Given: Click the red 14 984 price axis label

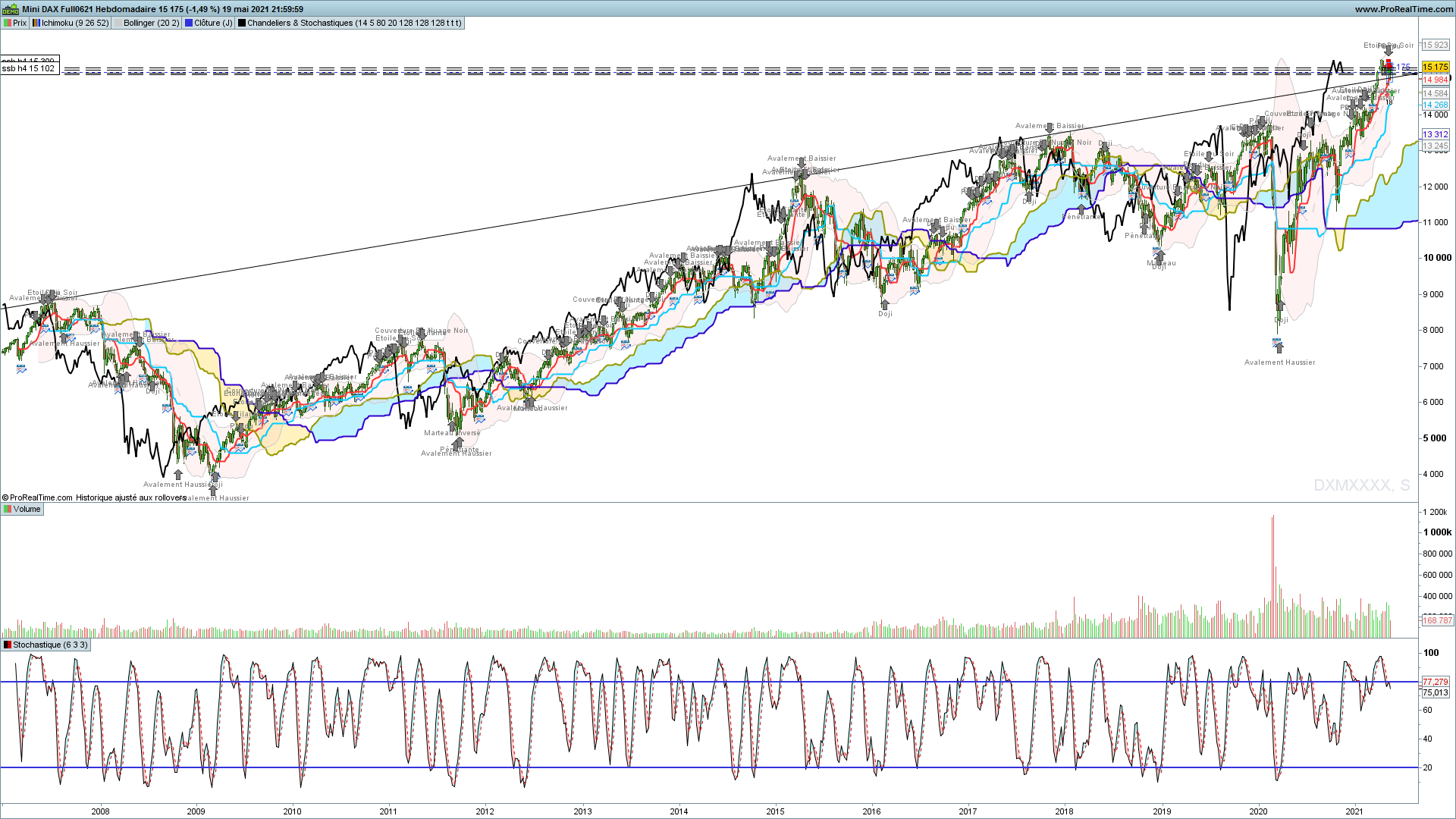Looking at the screenshot, I should coord(1436,80).
